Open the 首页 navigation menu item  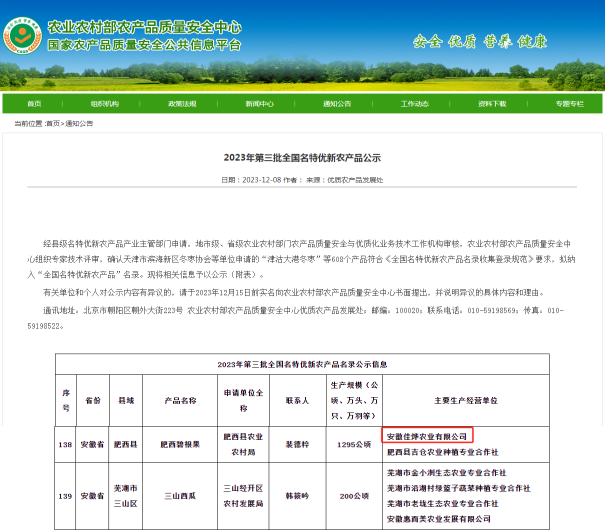point(34,104)
